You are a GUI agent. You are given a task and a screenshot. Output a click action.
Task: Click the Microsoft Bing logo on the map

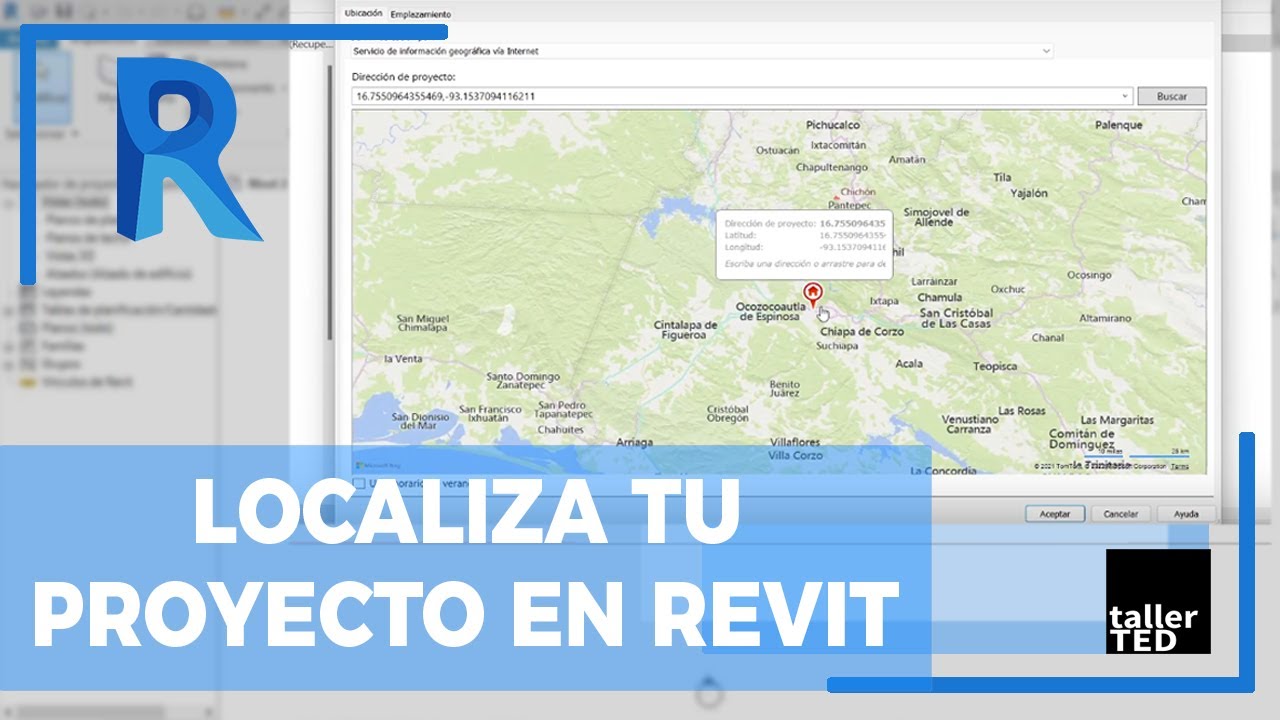pyautogui.click(x=378, y=466)
